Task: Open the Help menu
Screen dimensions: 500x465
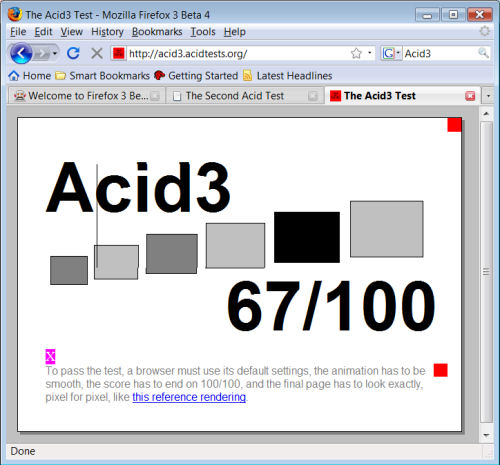Action: pos(235,32)
